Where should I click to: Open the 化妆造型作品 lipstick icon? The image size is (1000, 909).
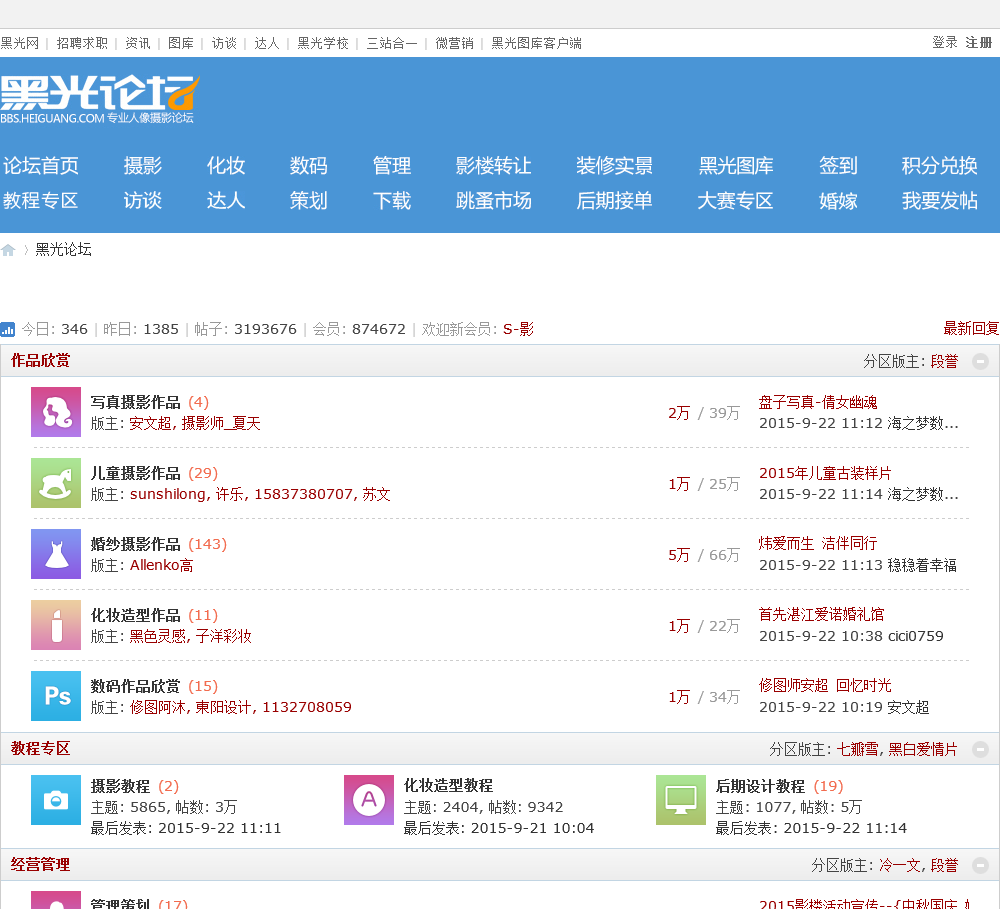56,625
